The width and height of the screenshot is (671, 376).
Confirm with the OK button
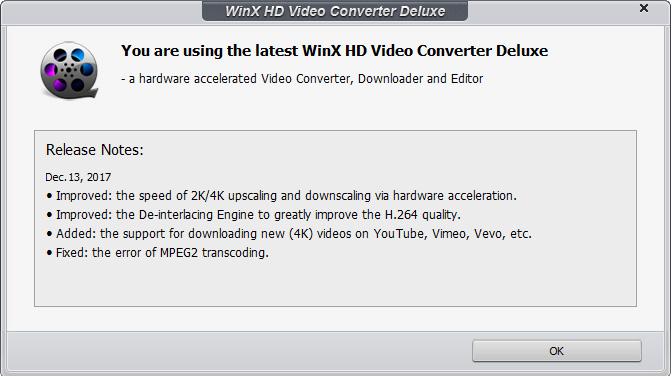[x=556, y=351]
